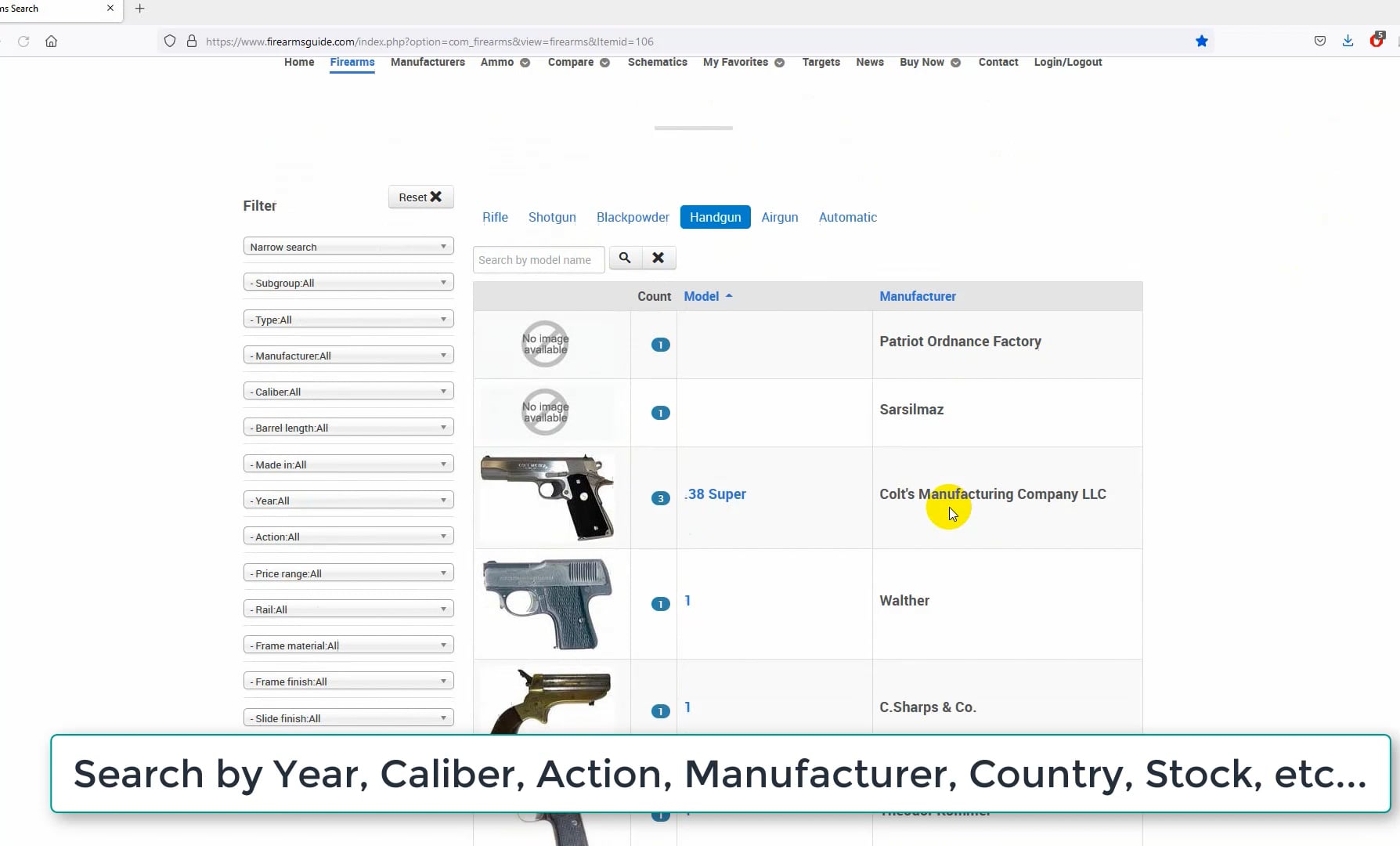Sort by the Manufacturer column header
The height and width of the screenshot is (846, 1400).
(918, 296)
